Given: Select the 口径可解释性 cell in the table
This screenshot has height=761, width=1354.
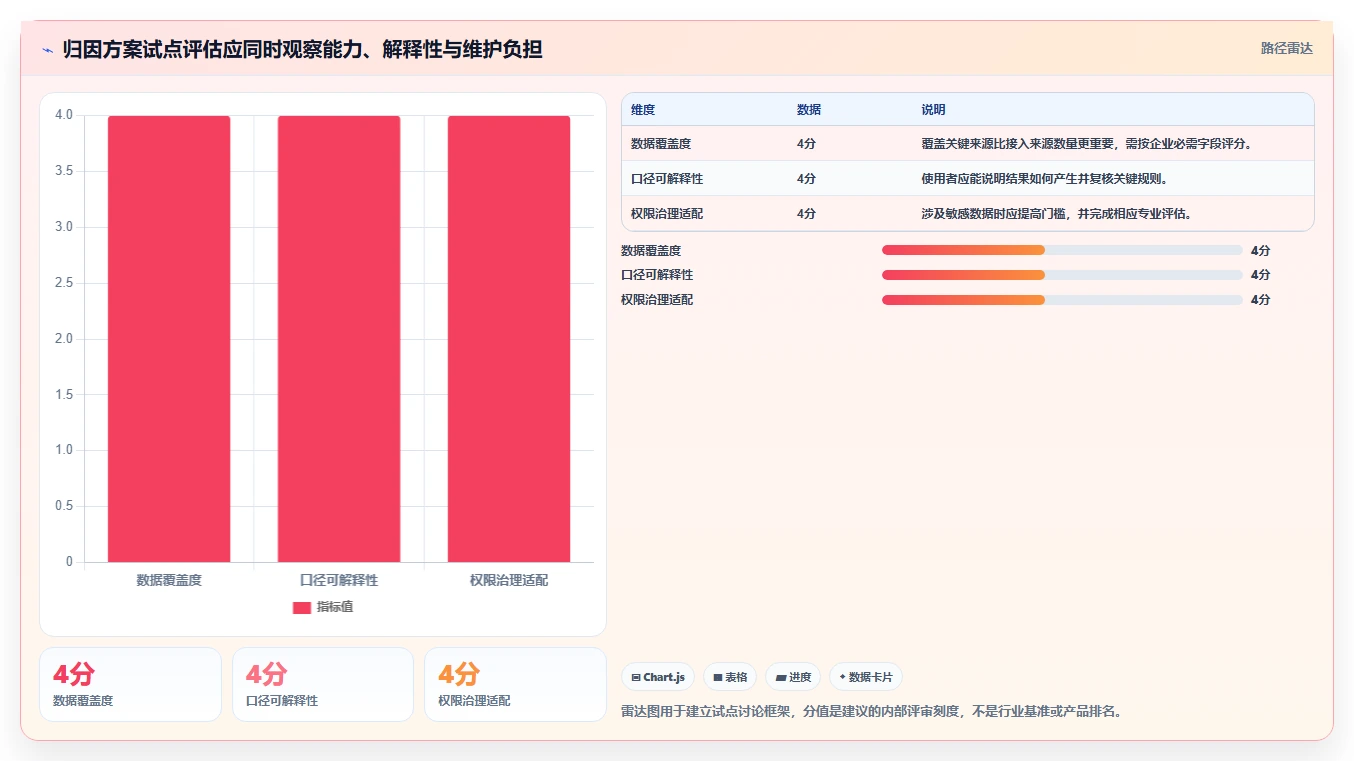Looking at the screenshot, I should pyautogui.click(x=667, y=179).
